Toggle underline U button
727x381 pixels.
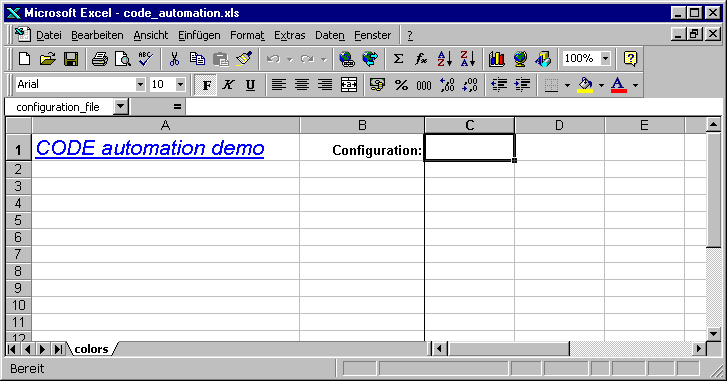[250, 85]
